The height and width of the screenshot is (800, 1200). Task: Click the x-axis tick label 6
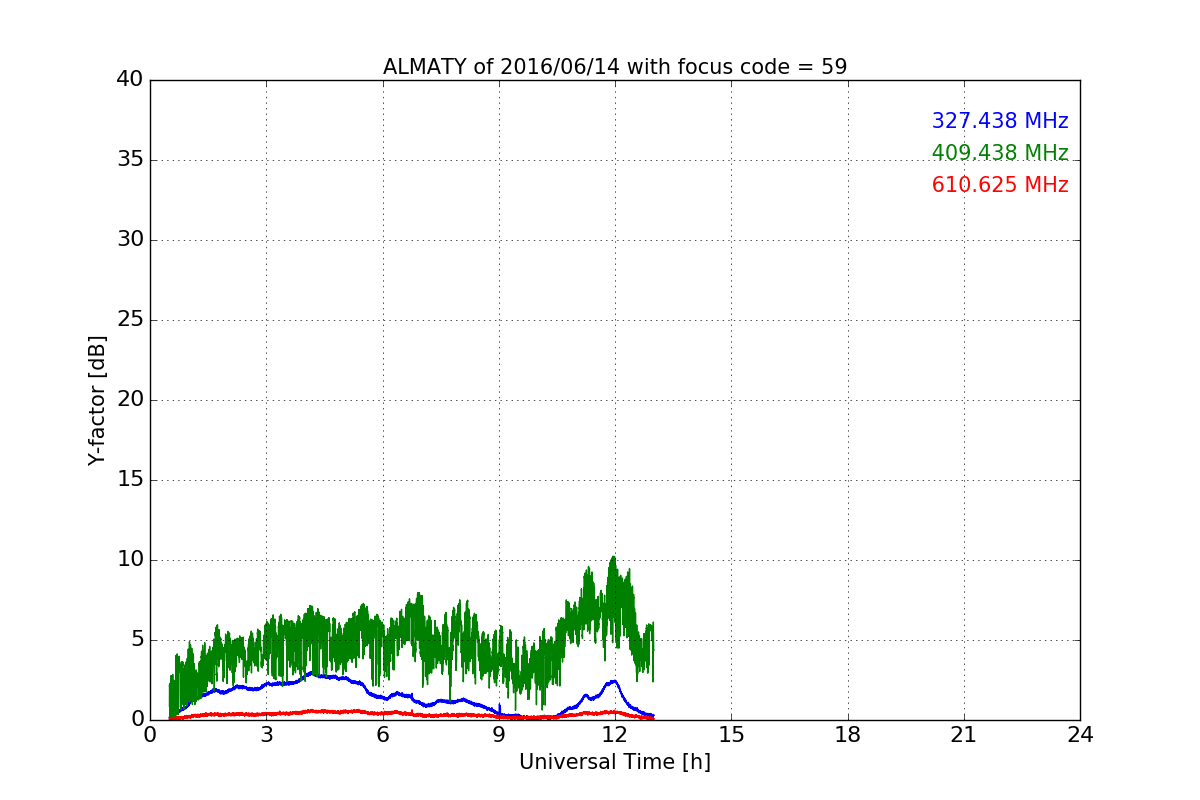(383, 734)
